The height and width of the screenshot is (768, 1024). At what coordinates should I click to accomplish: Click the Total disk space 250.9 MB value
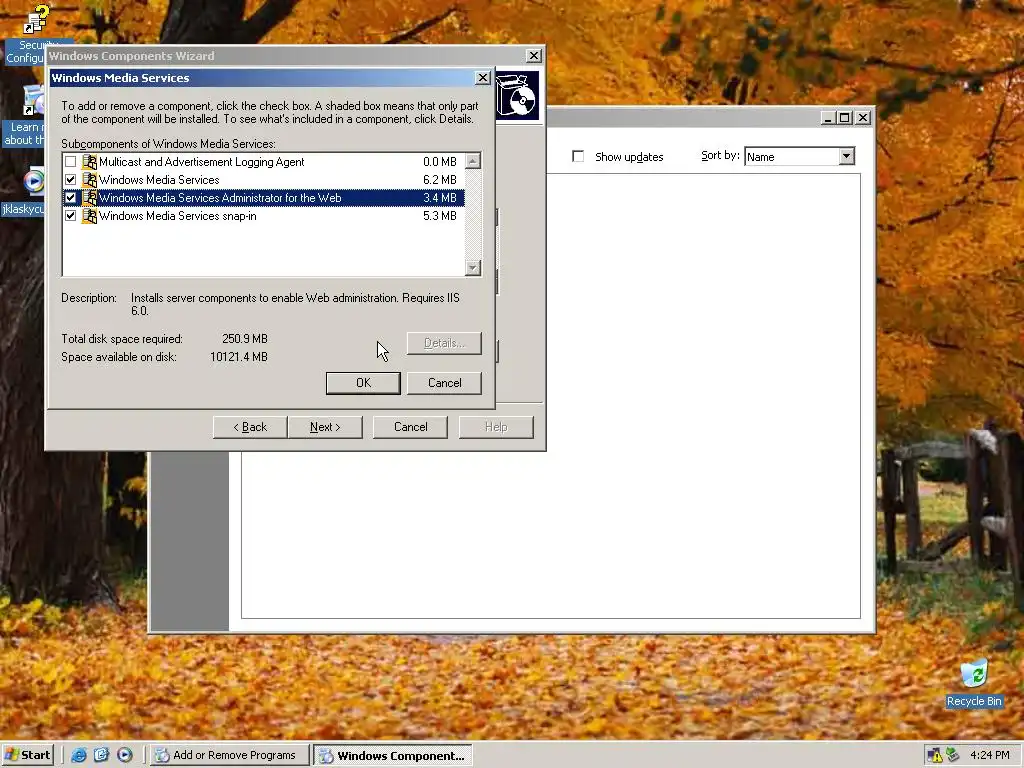(245, 339)
